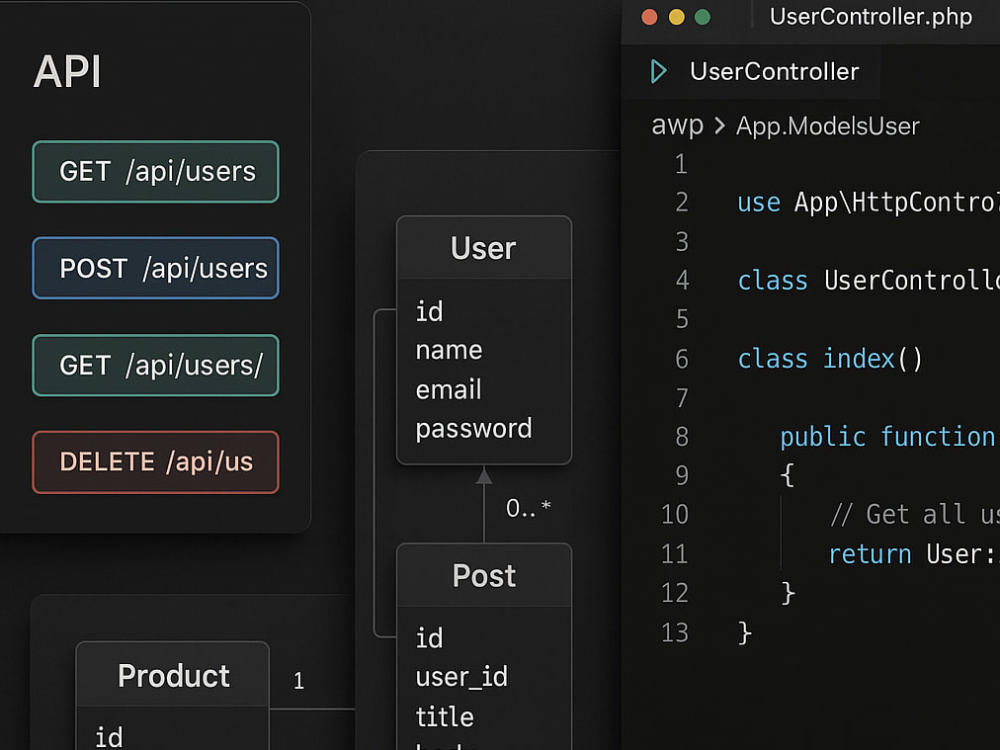1000x750 pixels.
Task: Click the password field in User entity
Action: (x=474, y=429)
